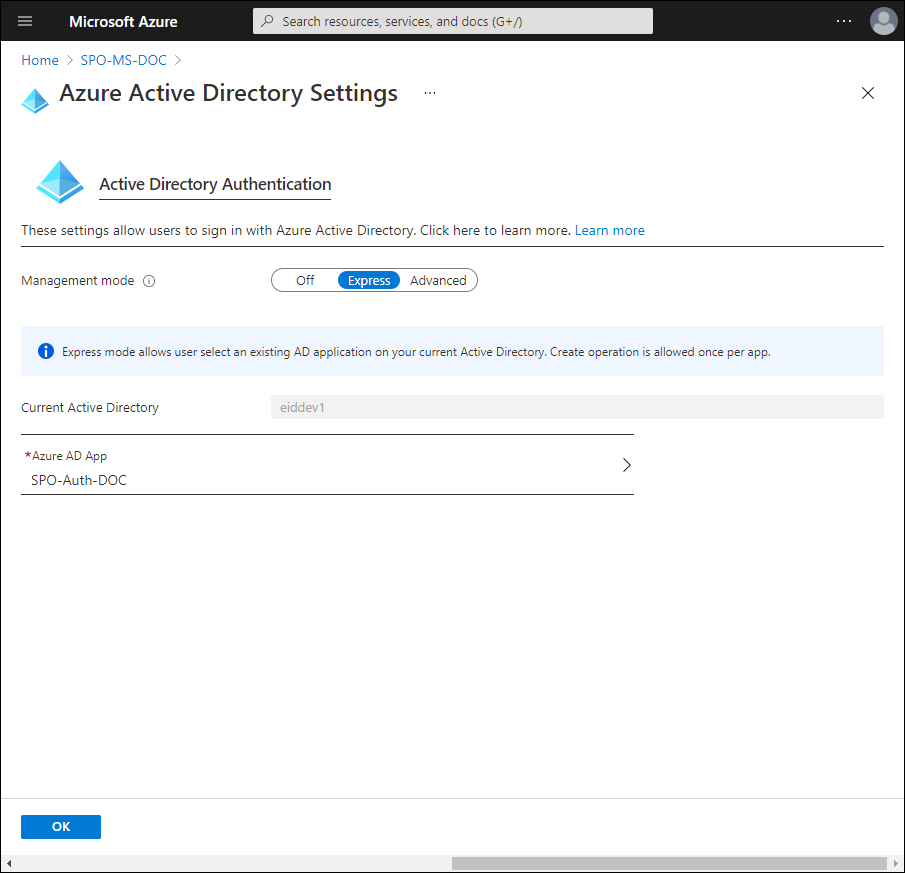Click the Azure Active Directory pyramid icon

click(60, 183)
